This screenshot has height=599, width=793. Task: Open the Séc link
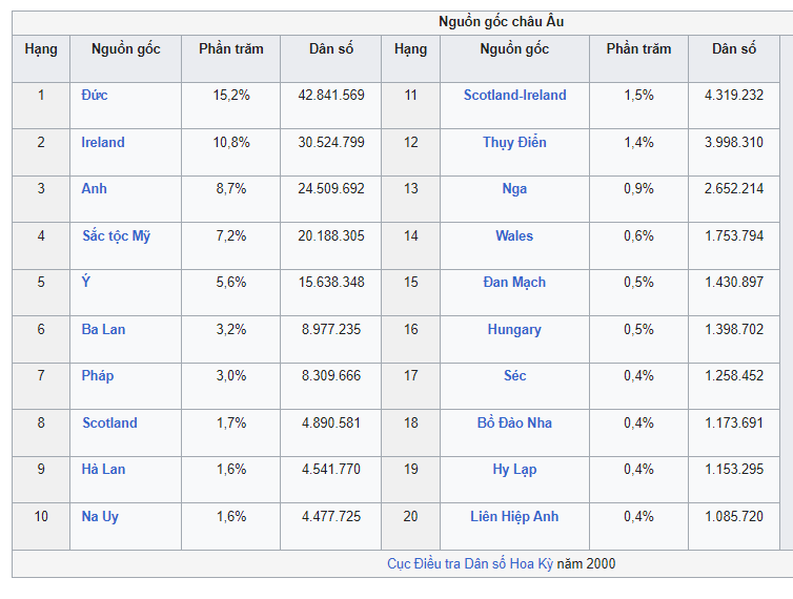pyautogui.click(x=514, y=376)
